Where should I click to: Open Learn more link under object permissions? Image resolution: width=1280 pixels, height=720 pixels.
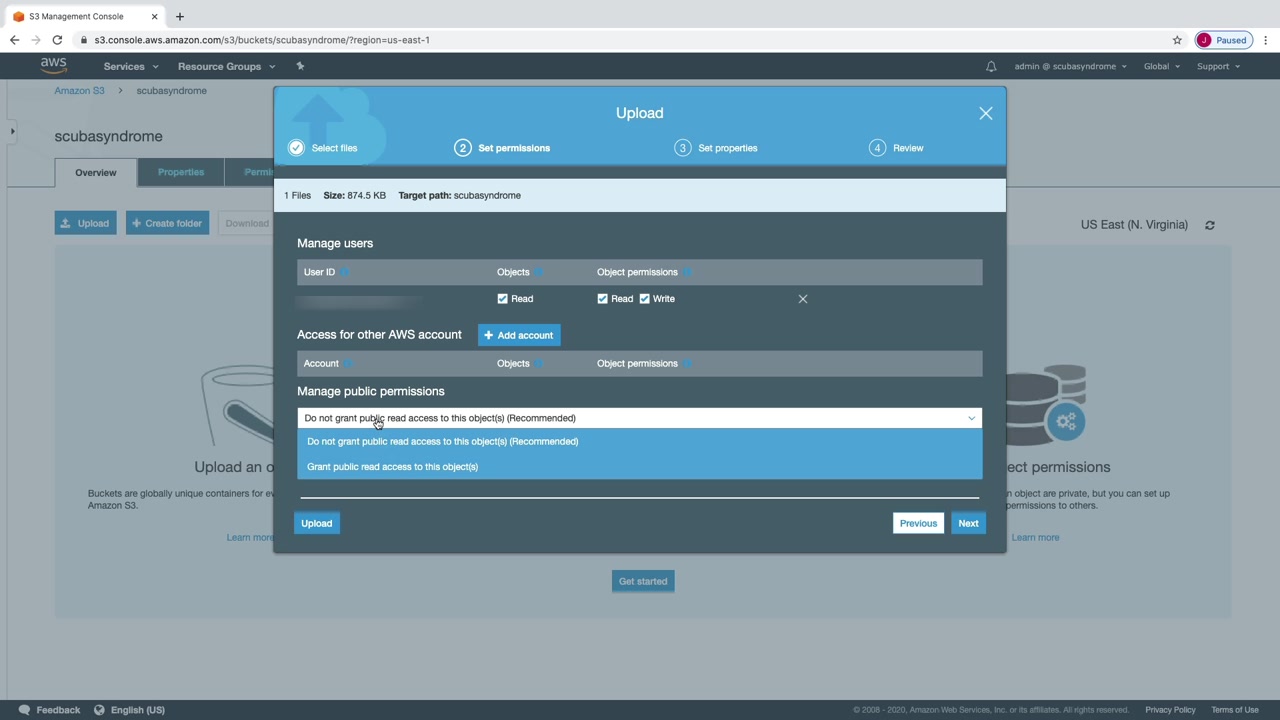point(1035,538)
